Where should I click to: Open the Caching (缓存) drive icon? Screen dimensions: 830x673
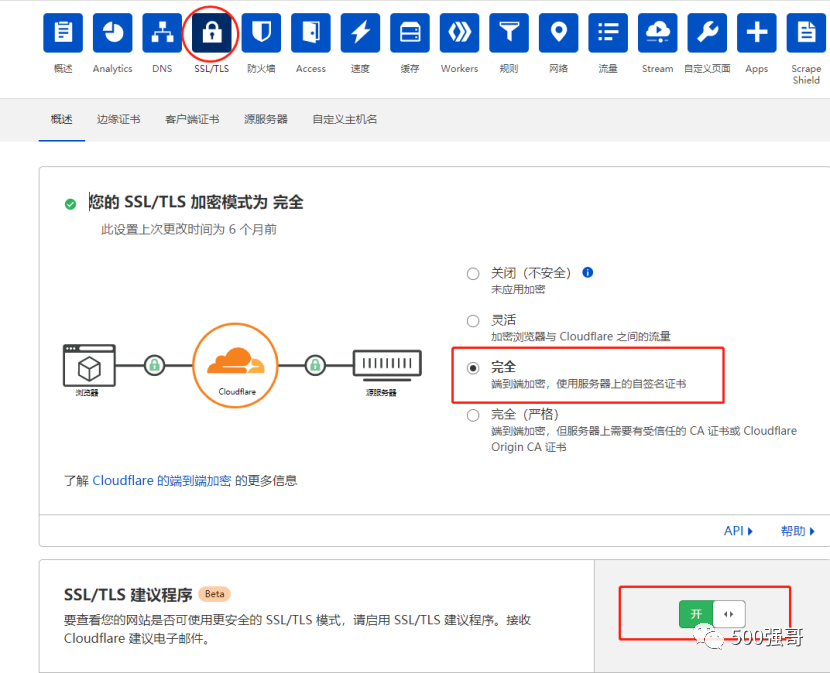pos(410,33)
